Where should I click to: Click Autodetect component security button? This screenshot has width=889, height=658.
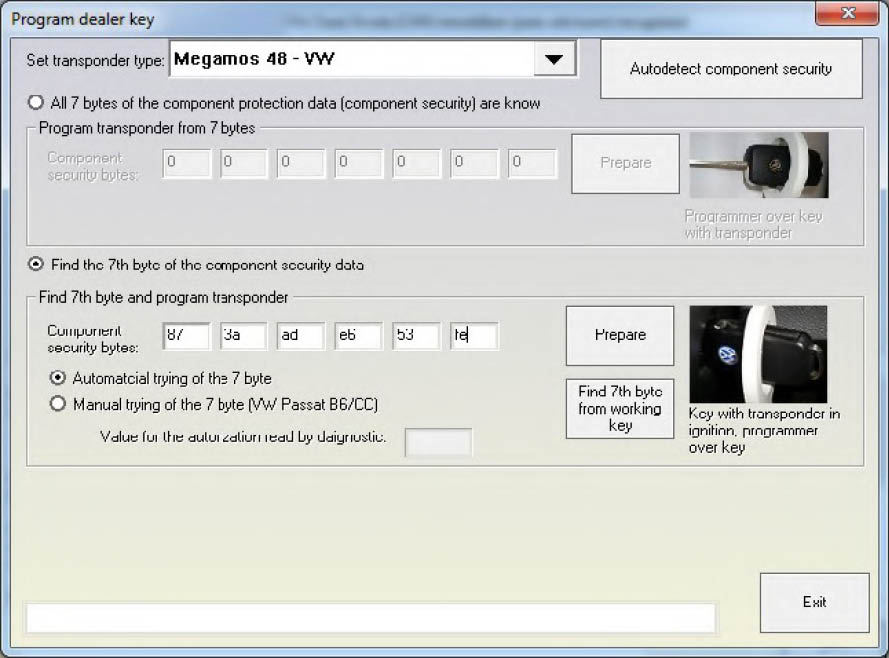tap(730, 69)
